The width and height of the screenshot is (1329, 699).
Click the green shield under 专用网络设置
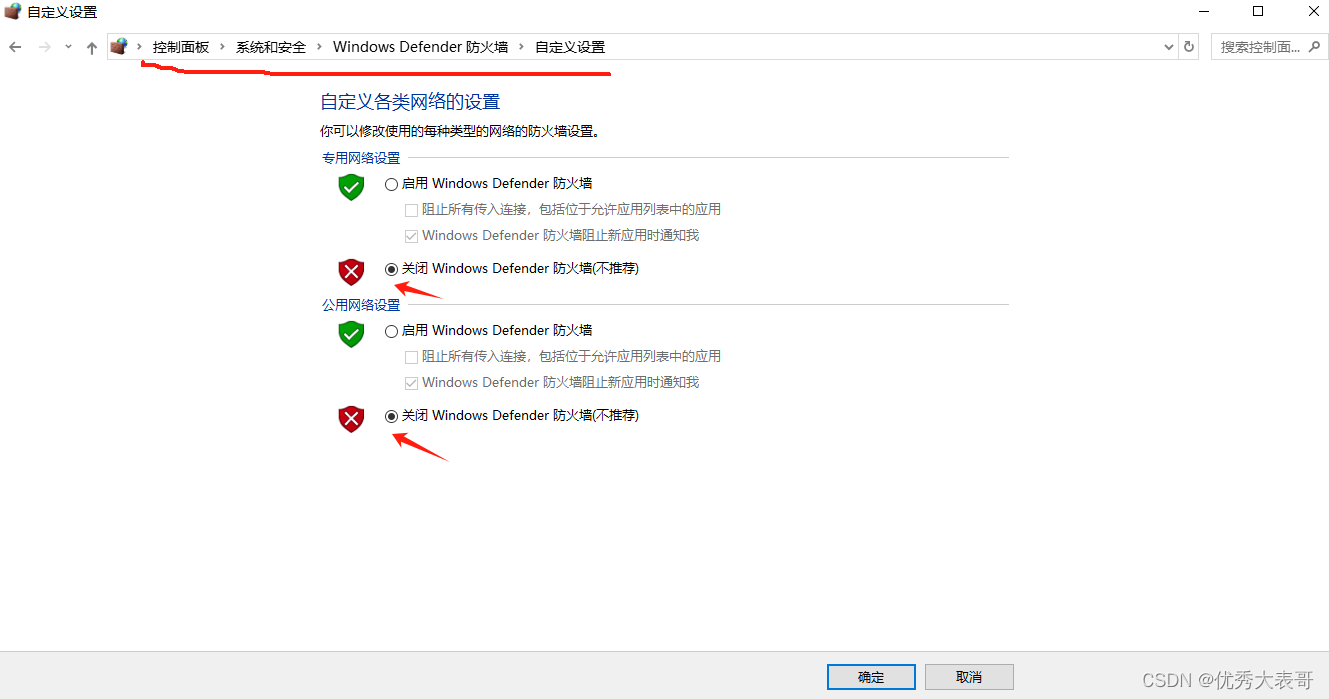point(351,187)
